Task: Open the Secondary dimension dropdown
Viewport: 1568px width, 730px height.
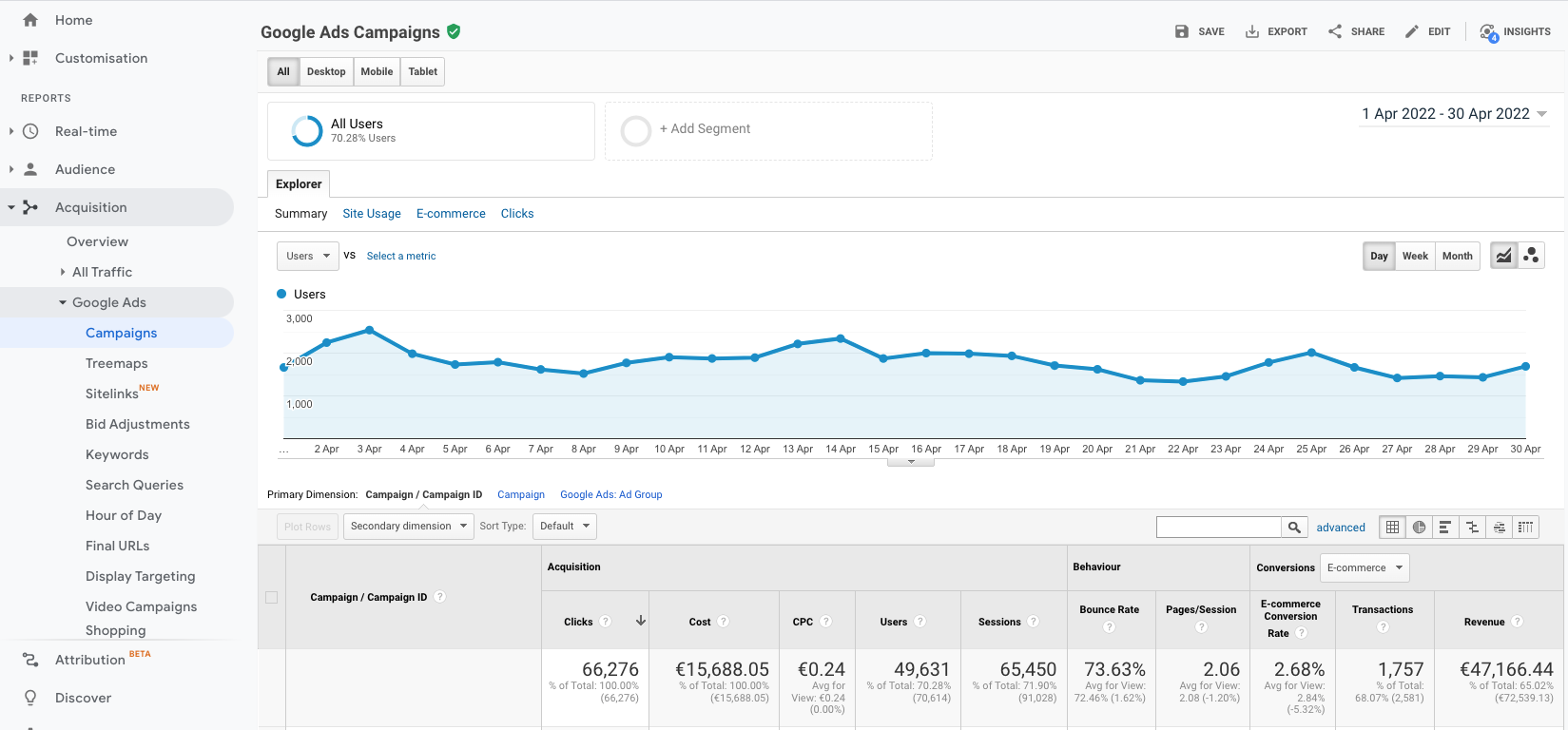Action: click(409, 526)
